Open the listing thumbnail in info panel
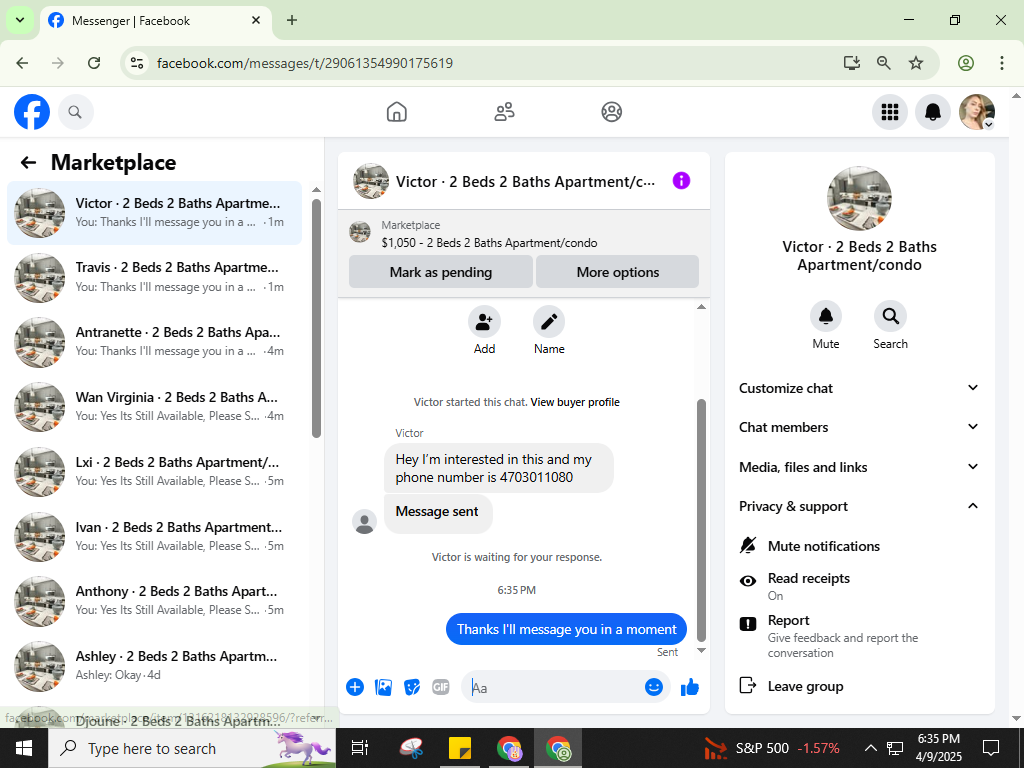The width and height of the screenshot is (1024, 768). point(859,199)
